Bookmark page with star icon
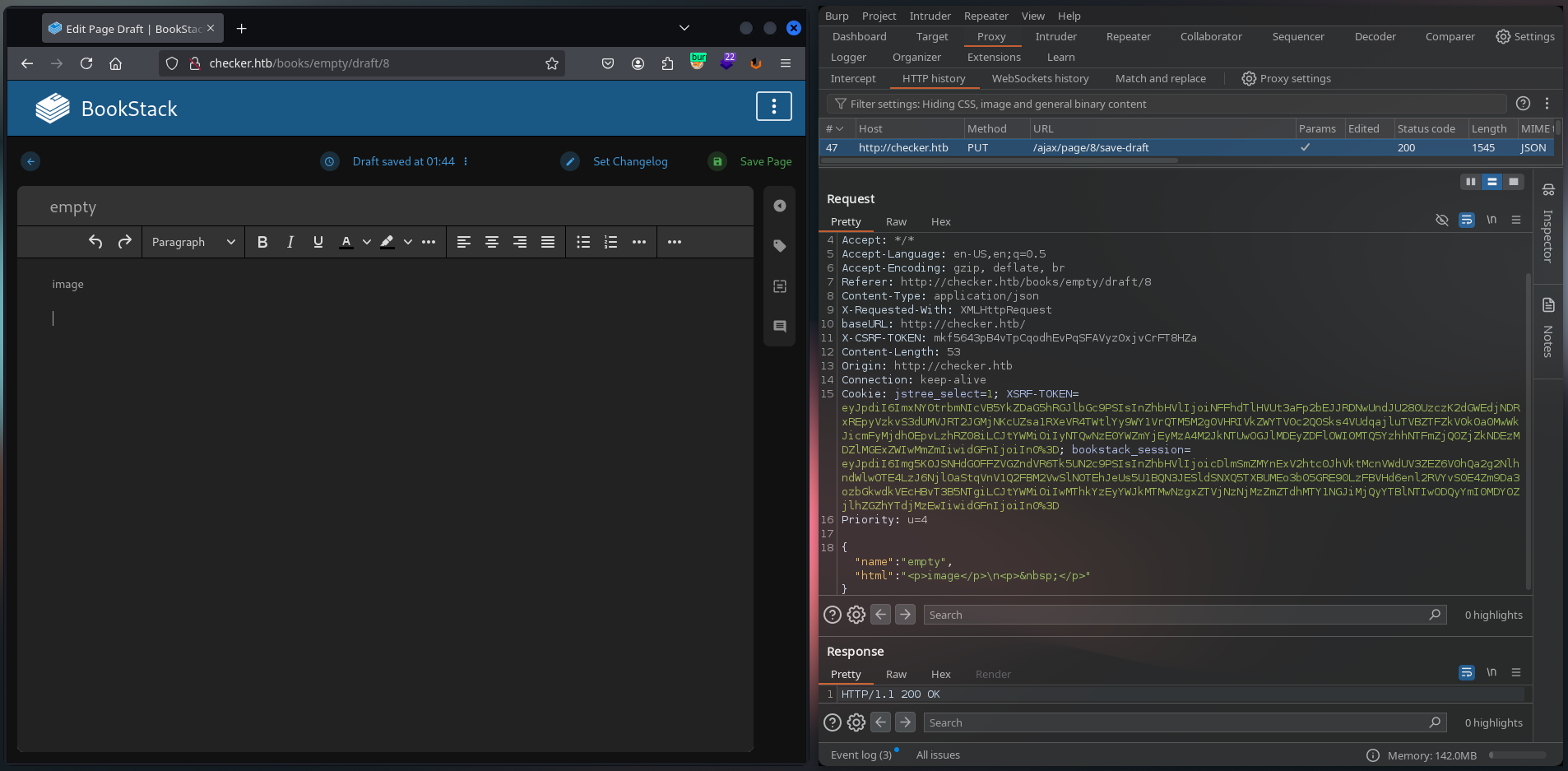Image resolution: width=1568 pixels, height=771 pixels. pos(552,63)
